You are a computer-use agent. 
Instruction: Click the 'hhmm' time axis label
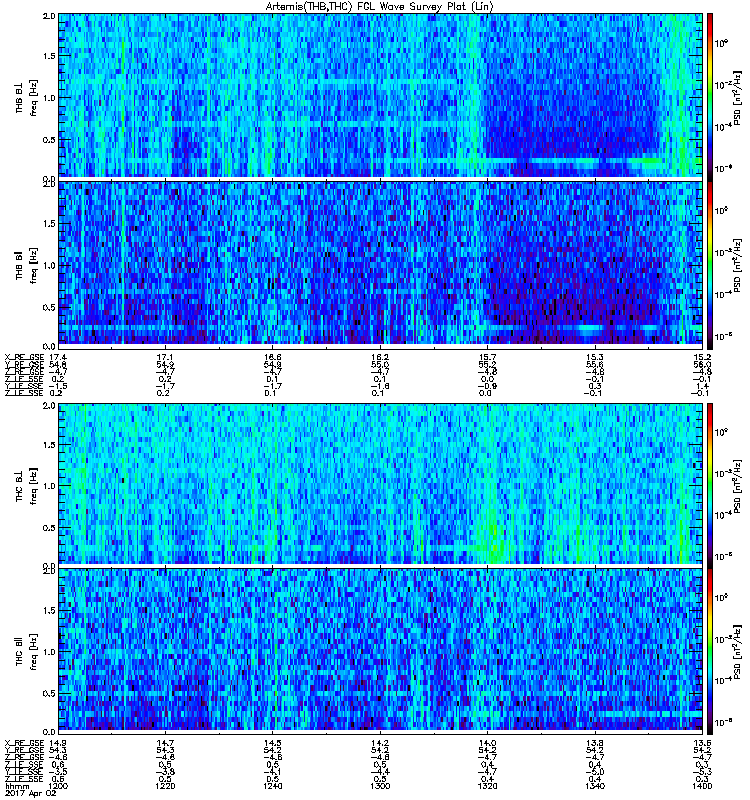coord(17,786)
